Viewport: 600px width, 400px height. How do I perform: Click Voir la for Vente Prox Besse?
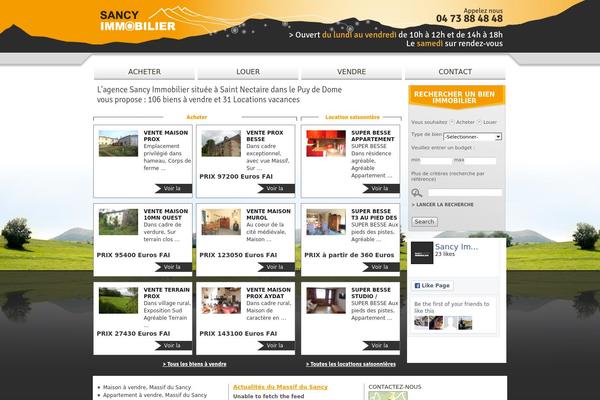tap(276, 188)
